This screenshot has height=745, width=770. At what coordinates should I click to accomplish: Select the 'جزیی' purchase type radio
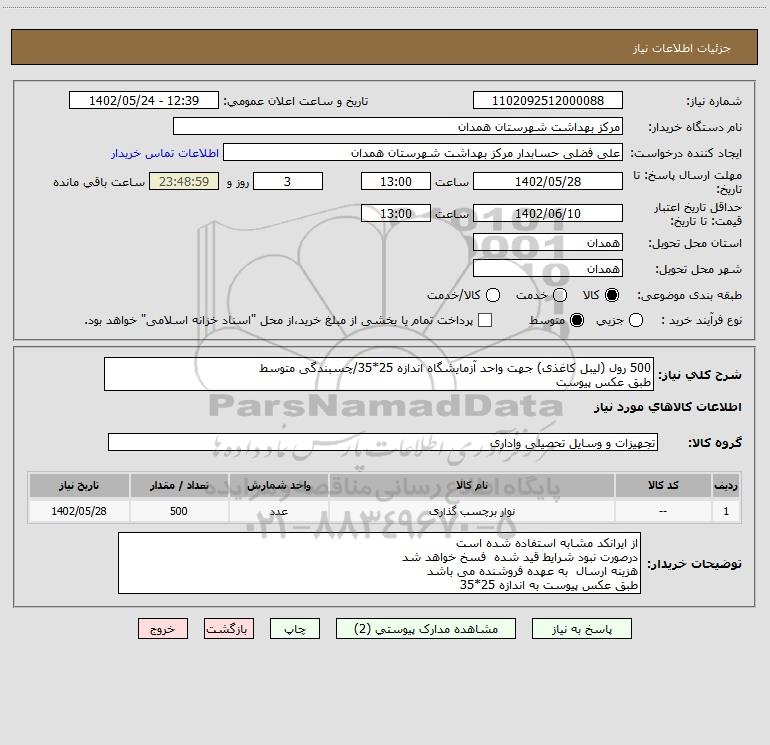pyautogui.click(x=635, y=320)
